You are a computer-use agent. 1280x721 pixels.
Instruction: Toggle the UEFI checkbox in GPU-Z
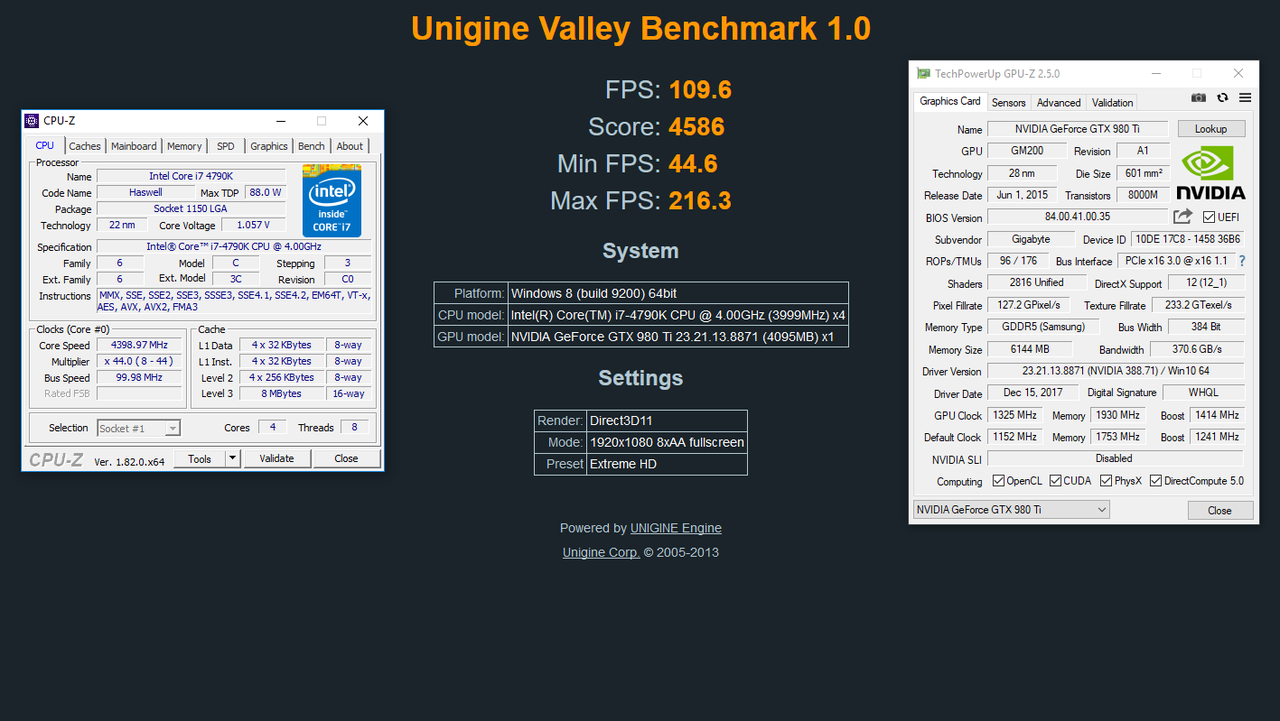(x=1209, y=217)
